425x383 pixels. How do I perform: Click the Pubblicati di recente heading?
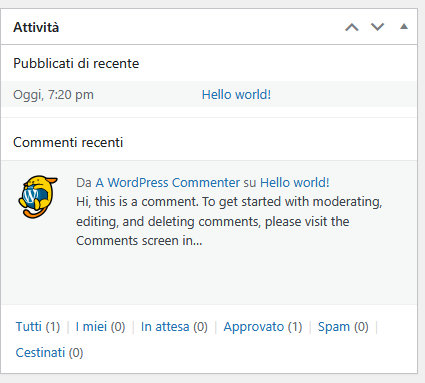[x=76, y=63]
